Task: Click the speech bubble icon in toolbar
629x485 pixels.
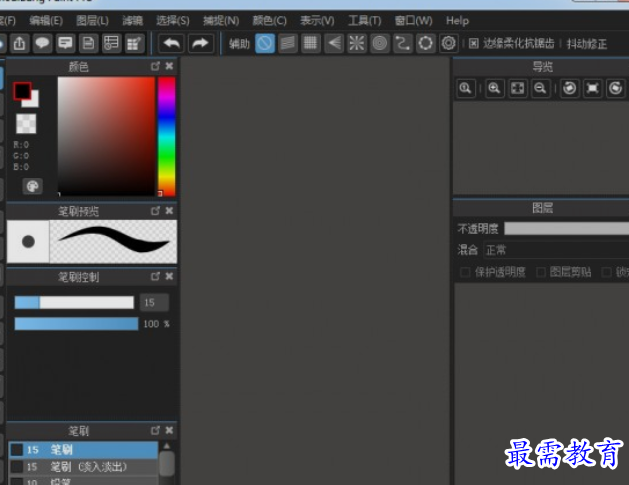Action: 42,43
